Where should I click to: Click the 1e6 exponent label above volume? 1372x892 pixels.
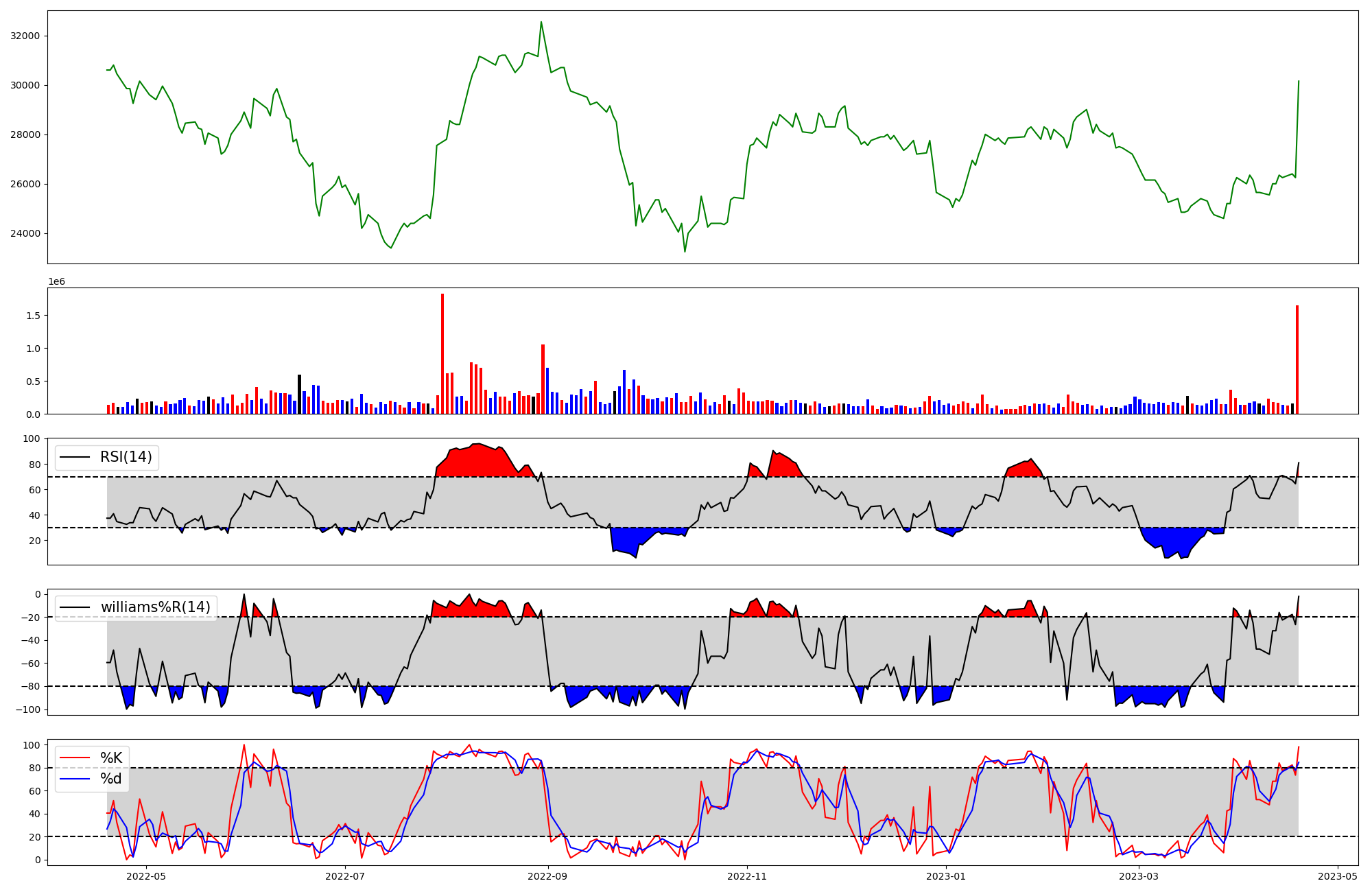point(56,281)
